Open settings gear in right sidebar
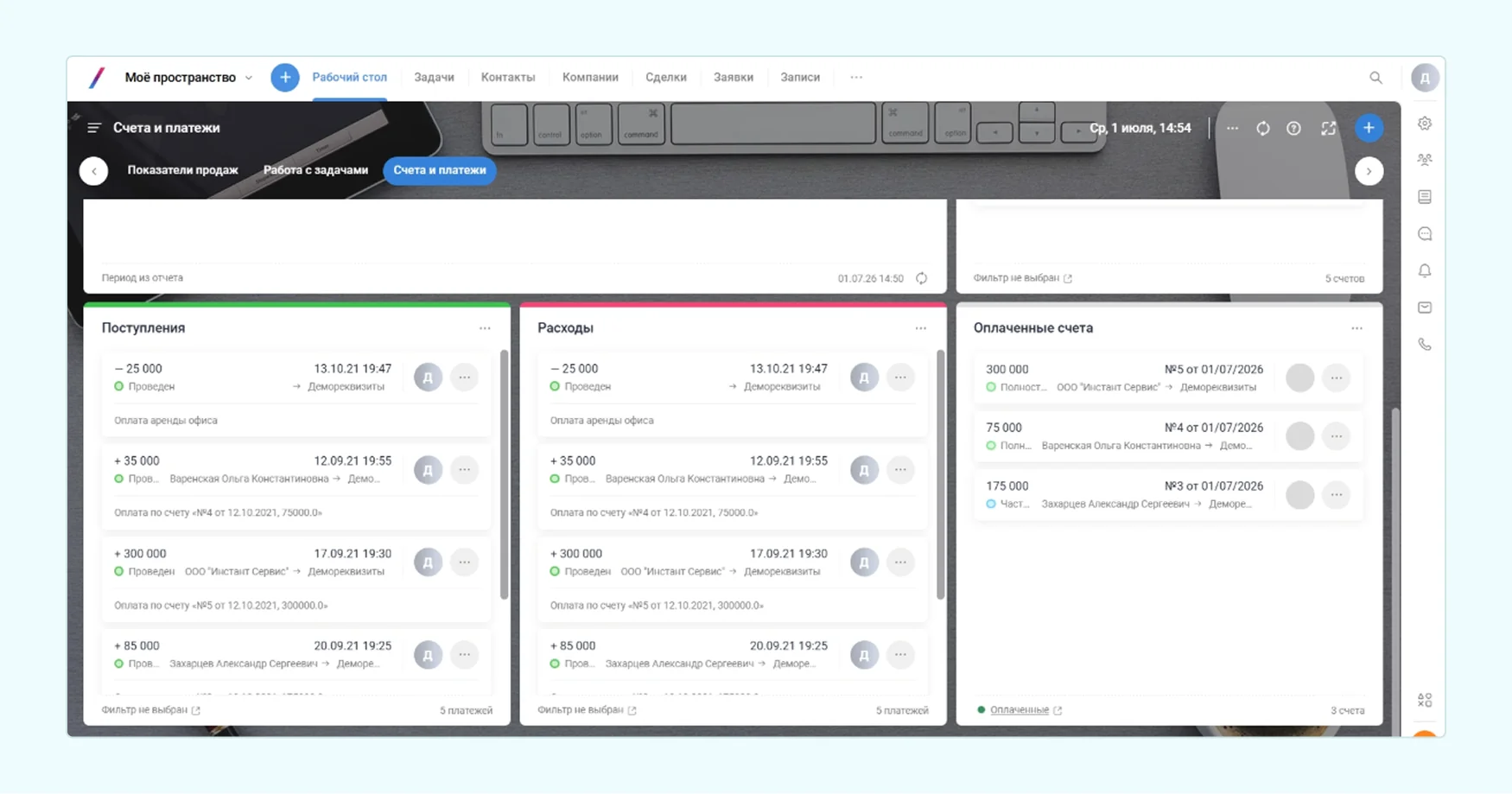Screen dimensions: 1512x794 pos(1425,124)
